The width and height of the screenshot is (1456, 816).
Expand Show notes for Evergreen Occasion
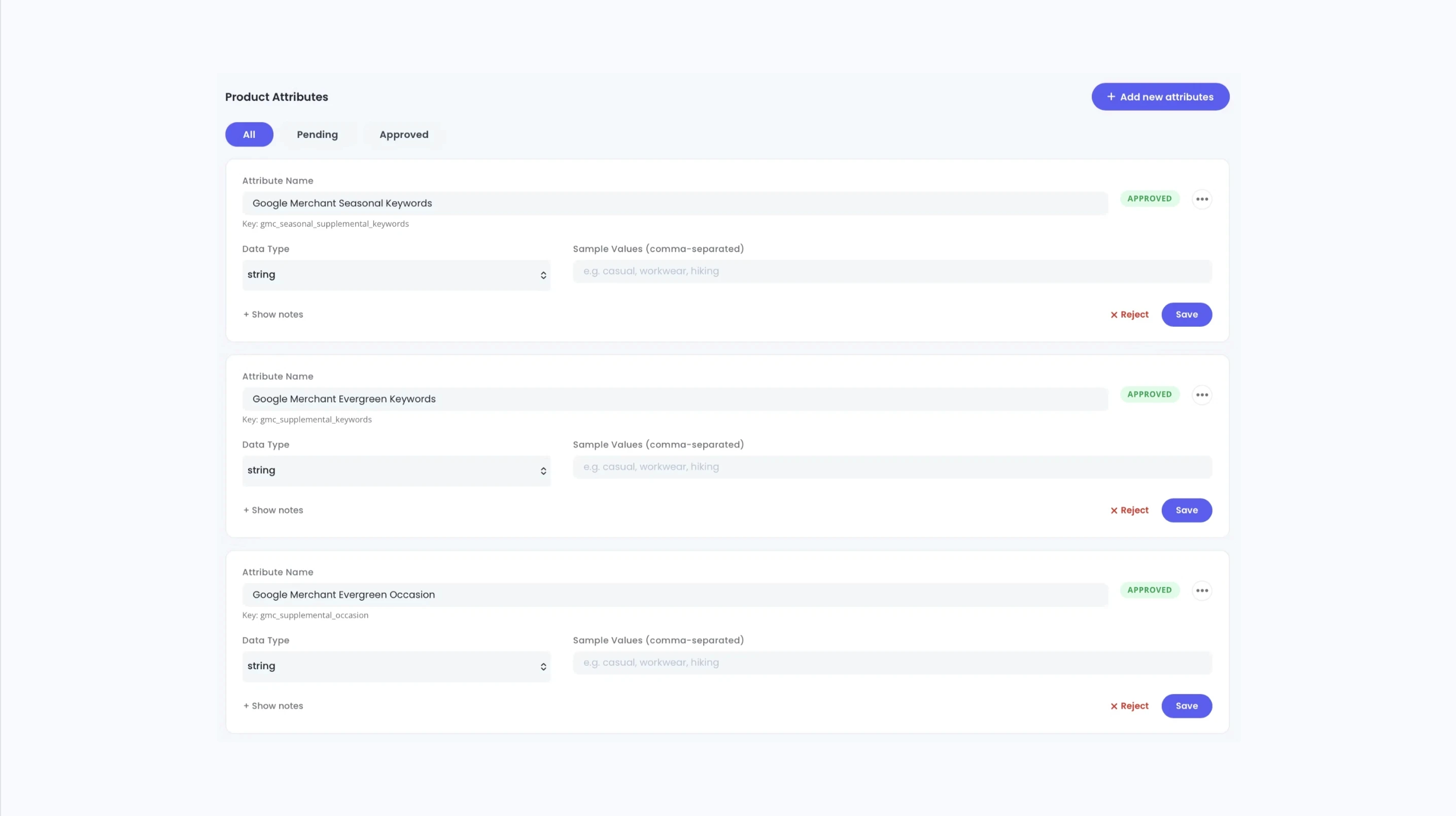pos(273,706)
